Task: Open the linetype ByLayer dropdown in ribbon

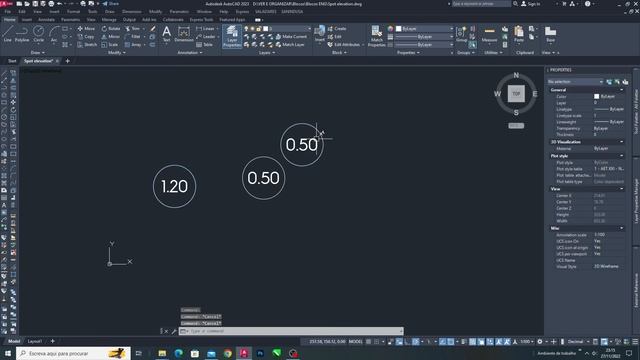Action: (424, 44)
